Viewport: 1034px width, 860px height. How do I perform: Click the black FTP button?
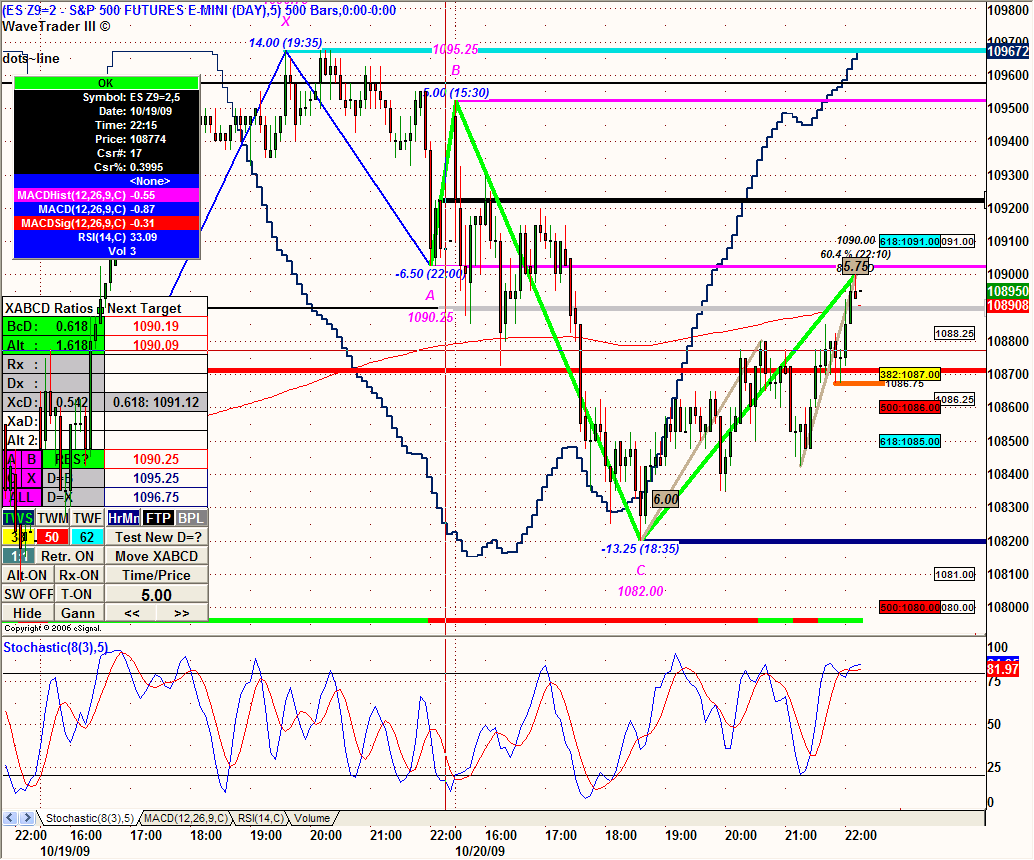point(158,518)
